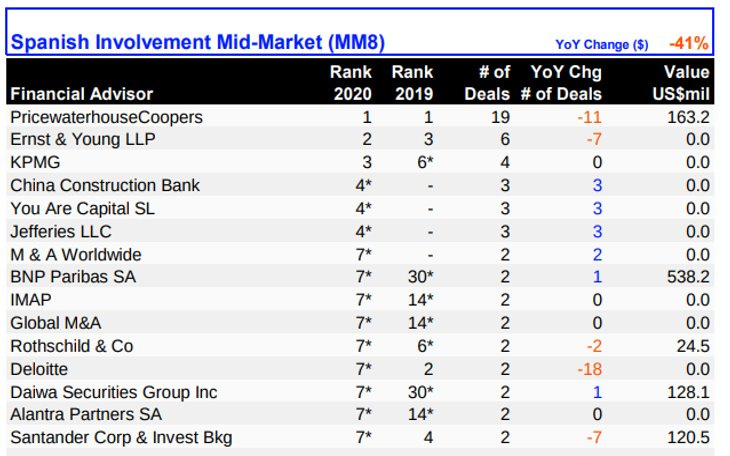
Task: Click the 'YoY Chg # of Deals' header
Action: pyautogui.click(x=561, y=83)
